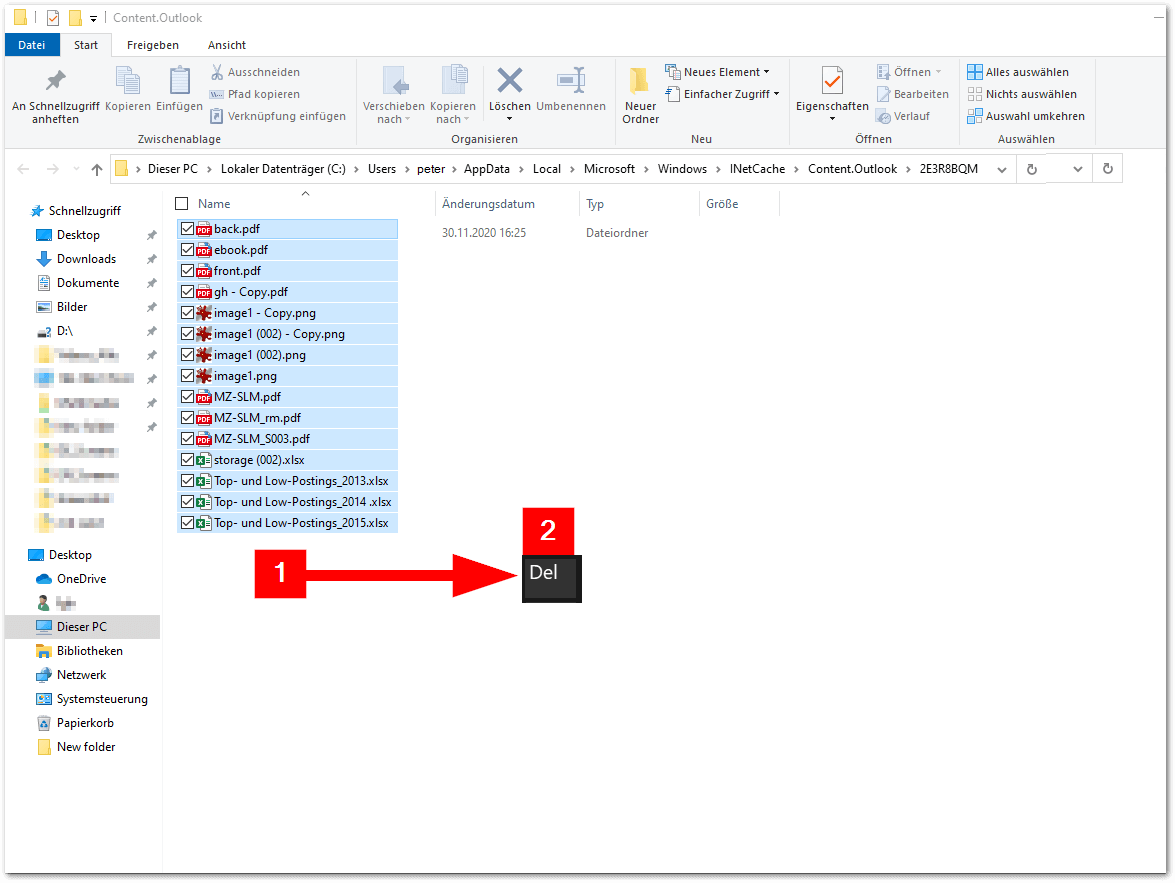
Task: Open the Datei menu tab
Action: 31,45
